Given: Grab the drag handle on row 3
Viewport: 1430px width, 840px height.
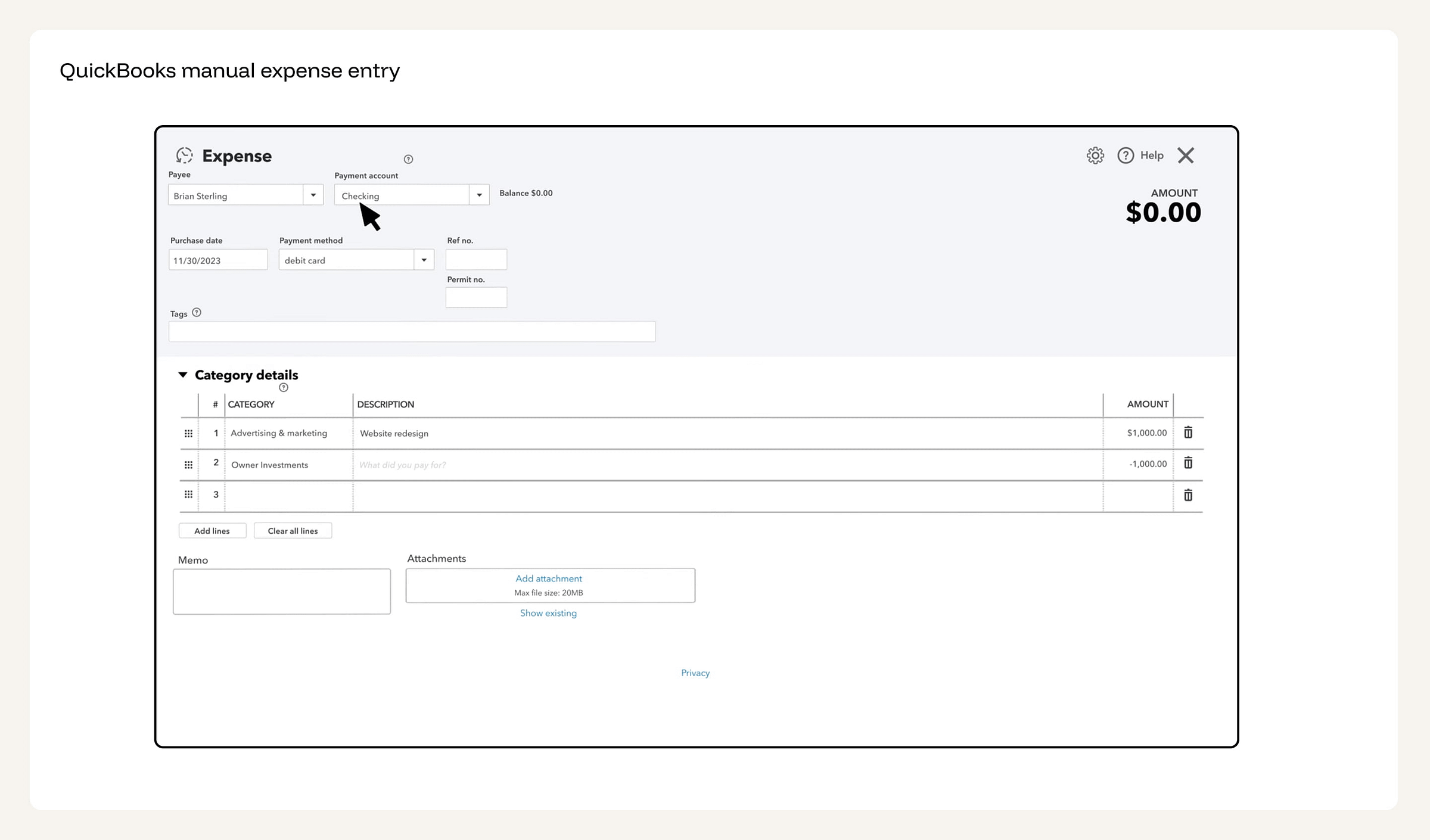Looking at the screenshot, I should click(x=188, y=494).
